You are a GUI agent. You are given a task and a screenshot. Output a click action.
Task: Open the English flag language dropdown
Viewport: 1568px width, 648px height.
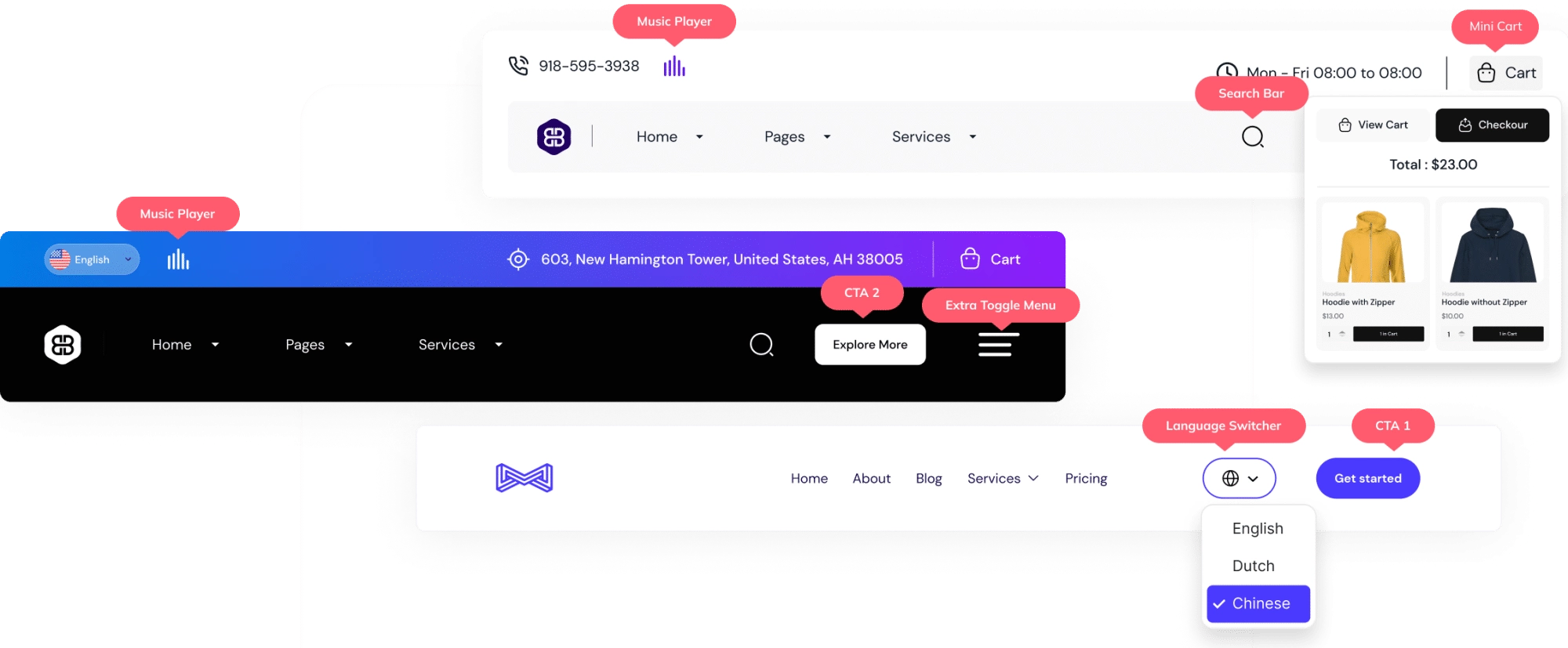pyautogui.click(x=92, y=259)
